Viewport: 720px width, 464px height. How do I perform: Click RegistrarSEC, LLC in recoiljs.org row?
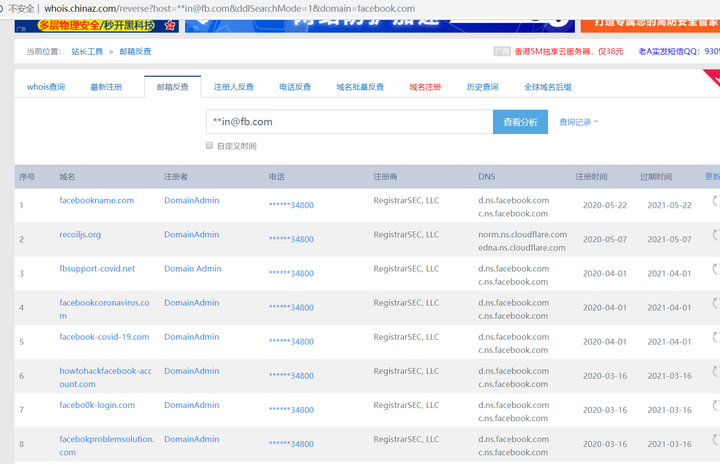click(406, 235)
